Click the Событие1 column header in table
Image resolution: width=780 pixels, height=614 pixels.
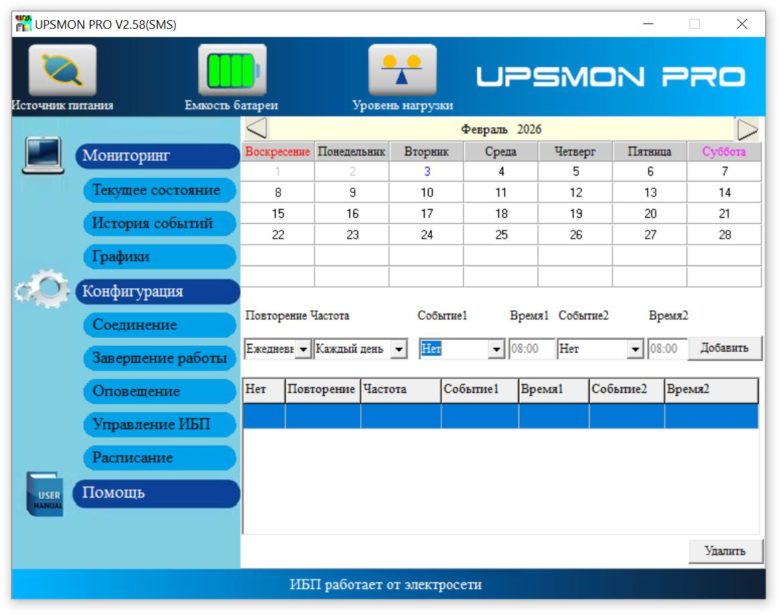tap(480, 390)
